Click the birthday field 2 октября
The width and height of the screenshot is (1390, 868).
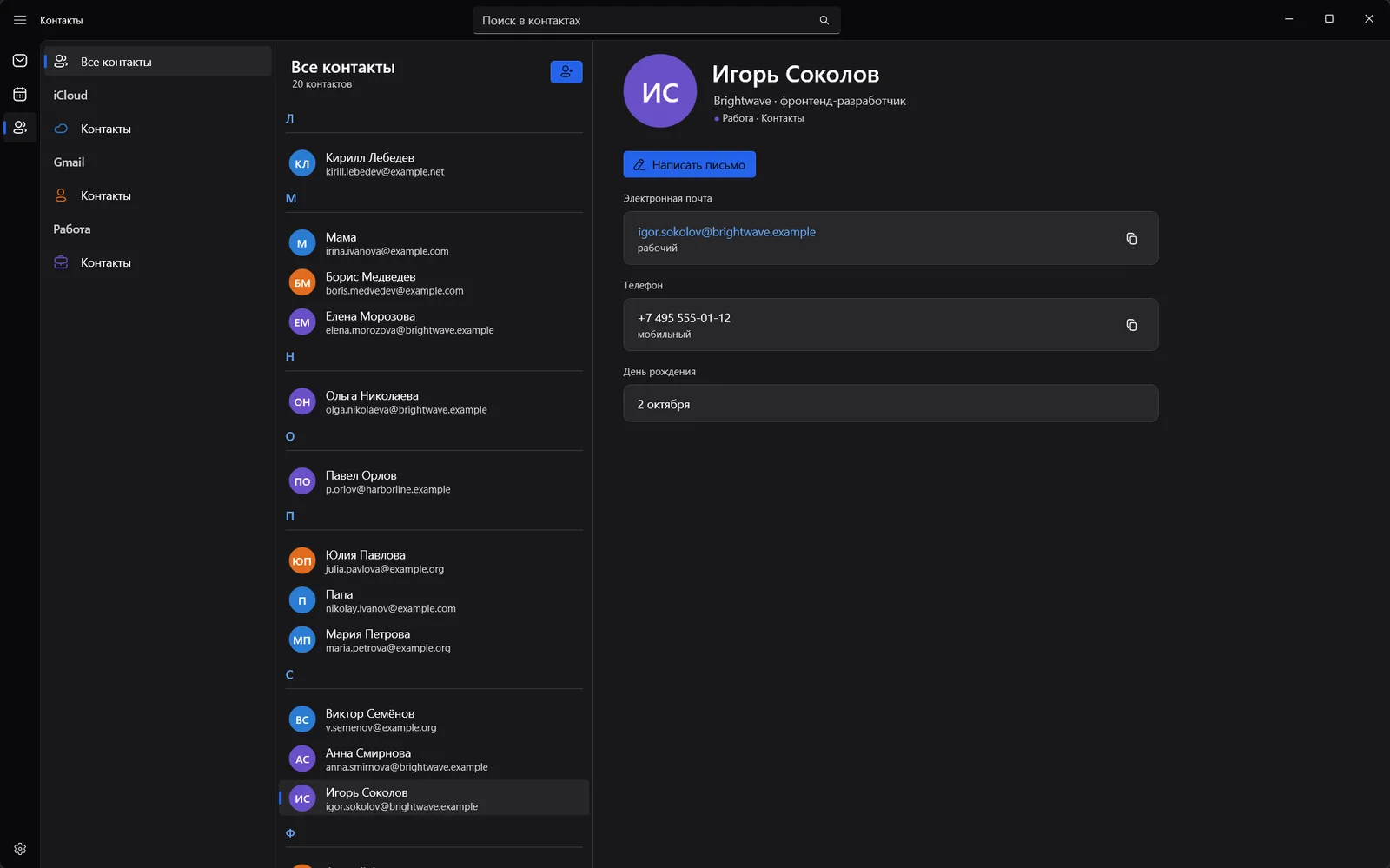click(890, 403)
